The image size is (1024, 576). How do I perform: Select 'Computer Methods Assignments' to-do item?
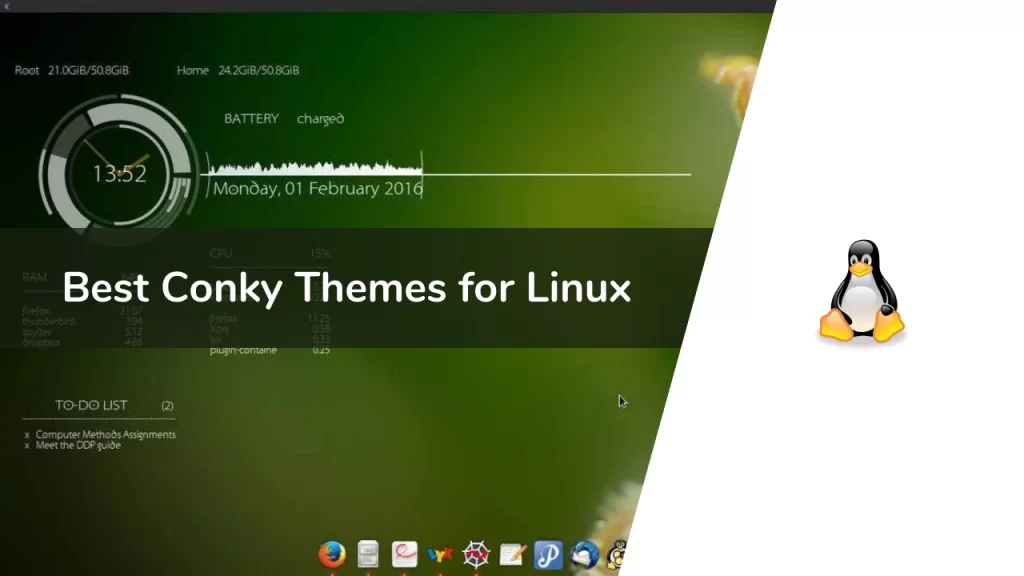(105, 434)
